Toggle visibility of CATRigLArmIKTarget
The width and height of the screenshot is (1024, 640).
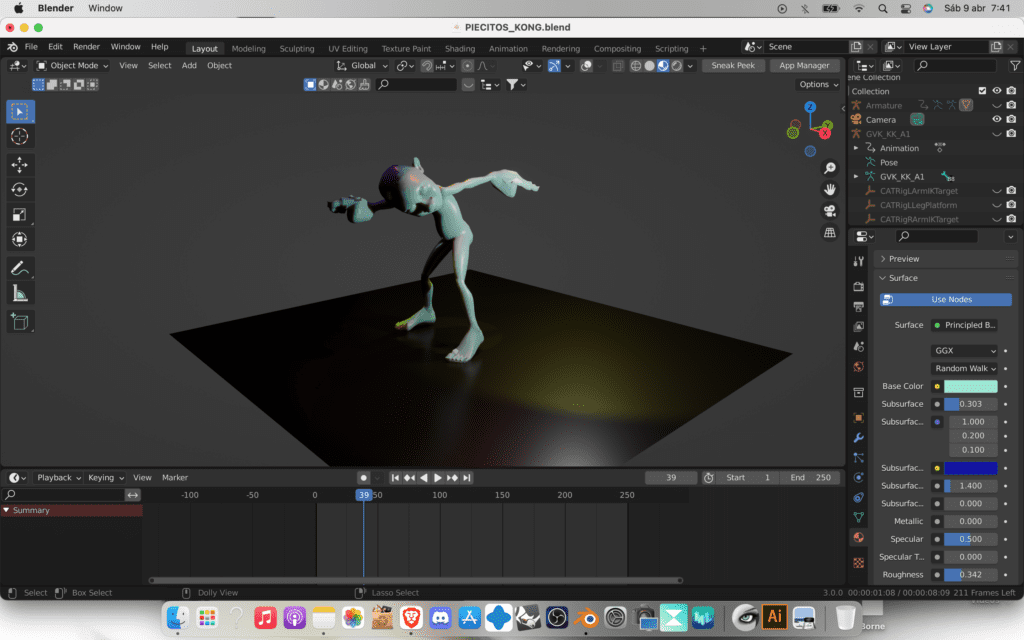click(x=996, y=190)
